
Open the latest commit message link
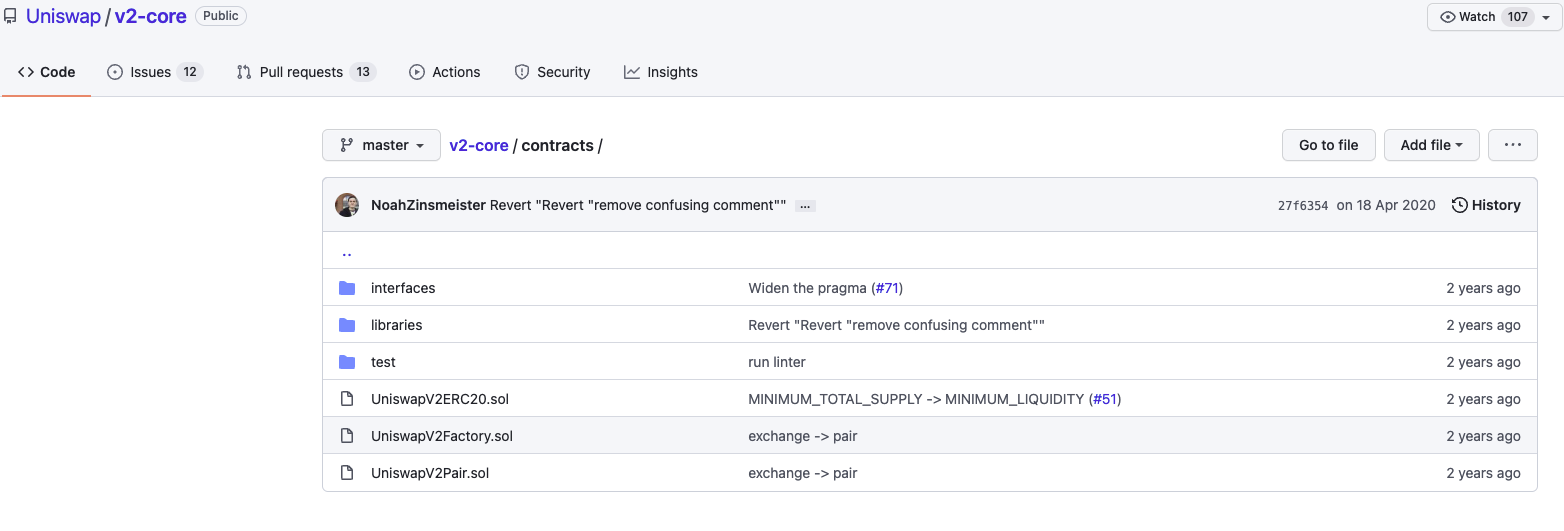[x=638, y=205]
